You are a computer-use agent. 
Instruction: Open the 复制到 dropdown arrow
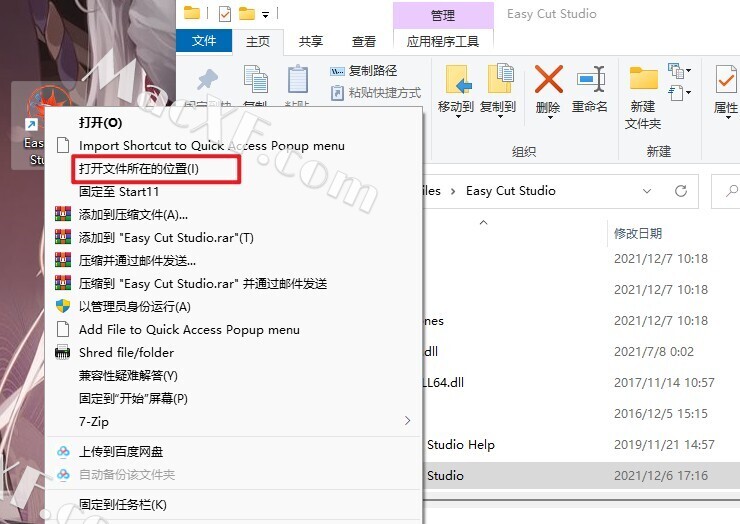tap(500, 117)
